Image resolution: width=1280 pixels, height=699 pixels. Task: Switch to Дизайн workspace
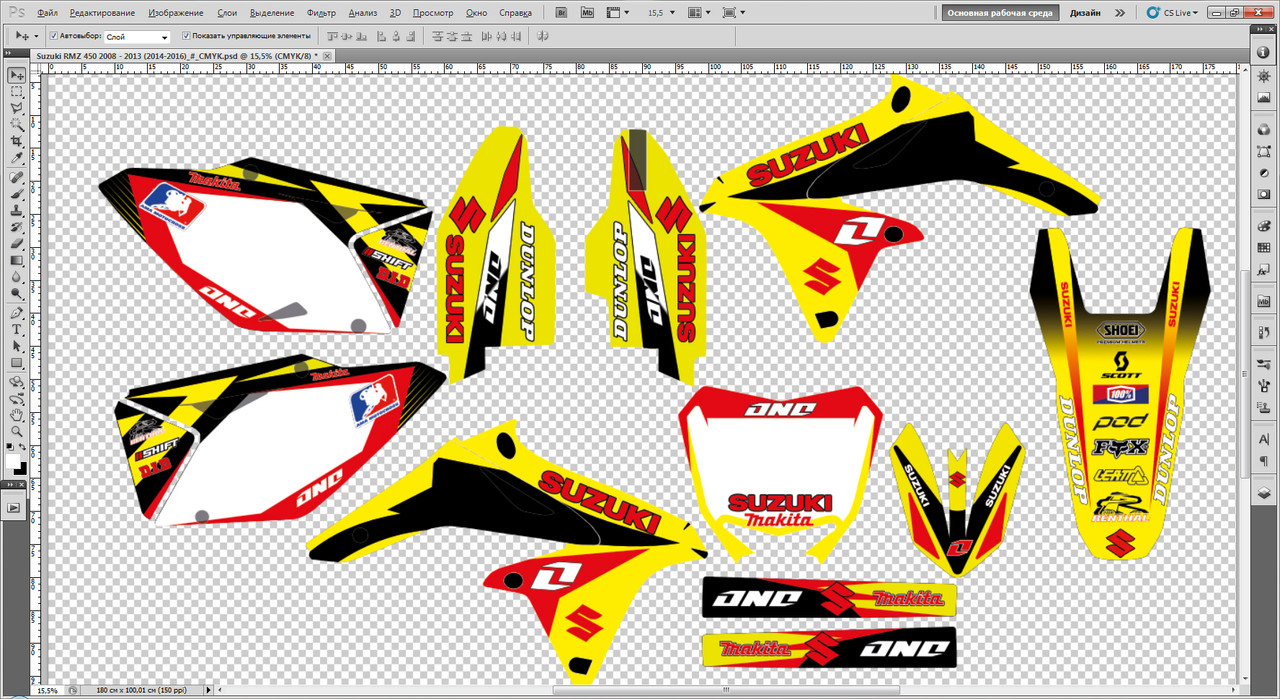(1085, 13)
